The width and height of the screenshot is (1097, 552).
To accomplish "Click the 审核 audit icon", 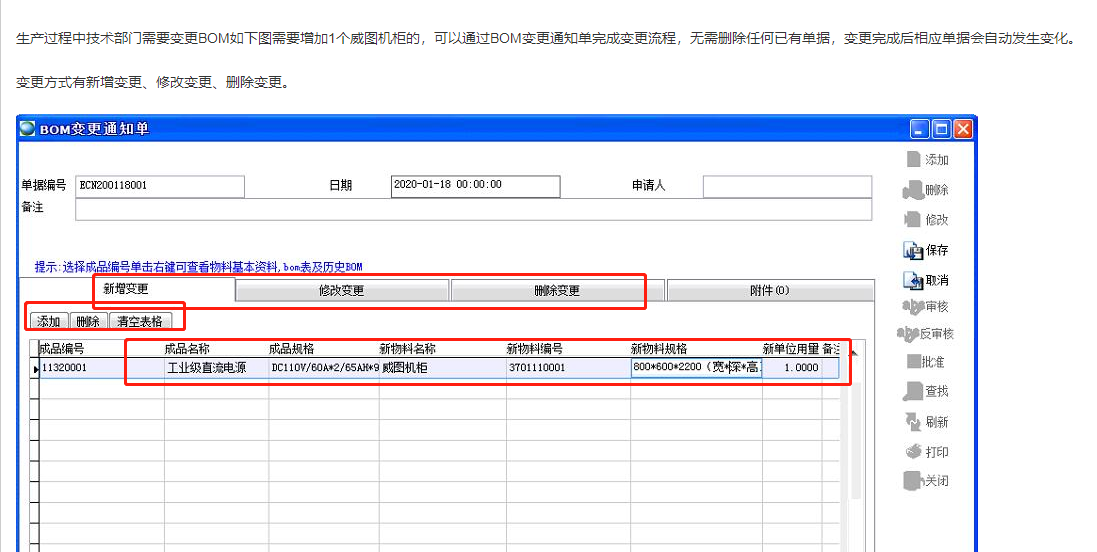I will pyautogui.click(x=913, y=306).
